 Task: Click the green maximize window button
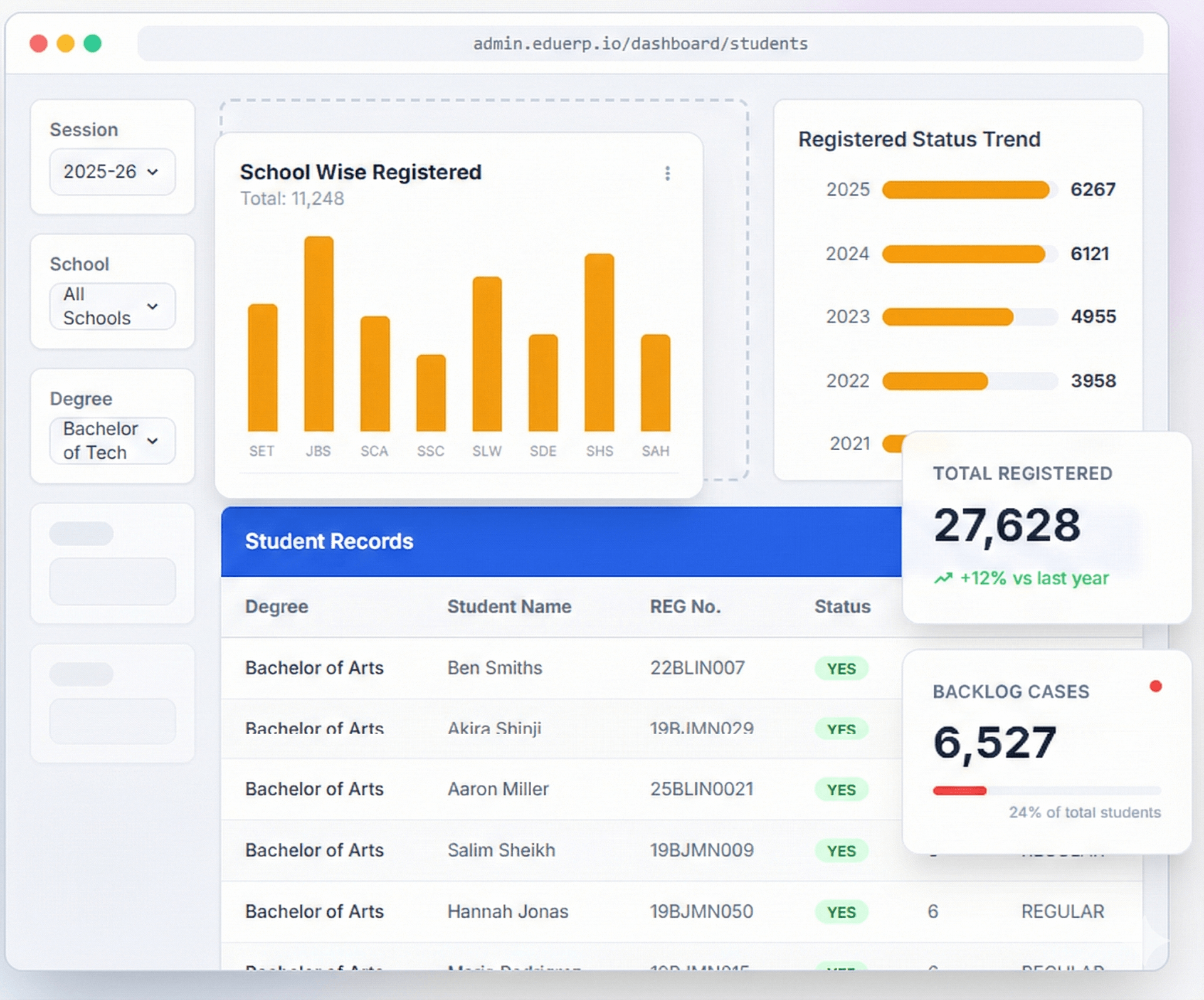click(x=93, y=43)
